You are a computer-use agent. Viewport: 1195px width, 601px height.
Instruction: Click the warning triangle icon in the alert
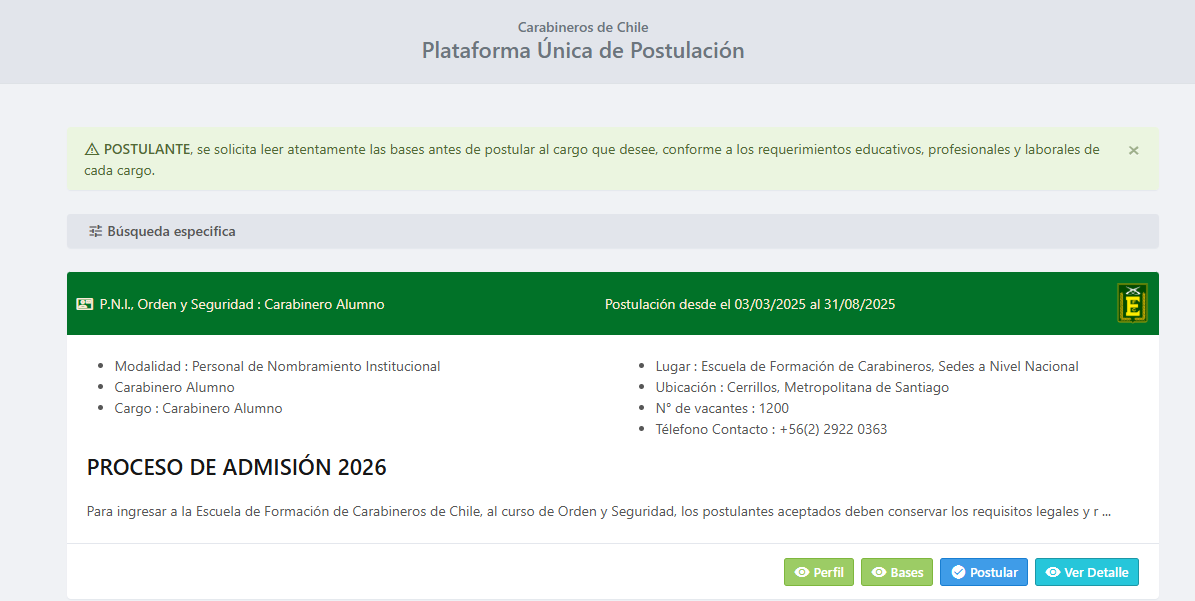92,150
